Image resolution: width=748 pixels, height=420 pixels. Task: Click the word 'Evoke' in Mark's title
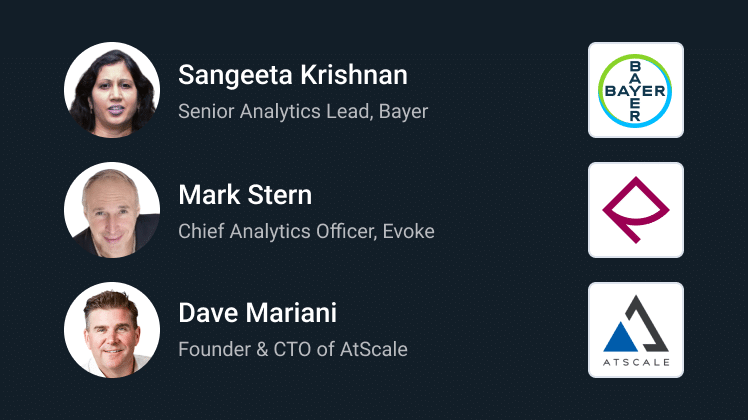(x=409, y=231)
